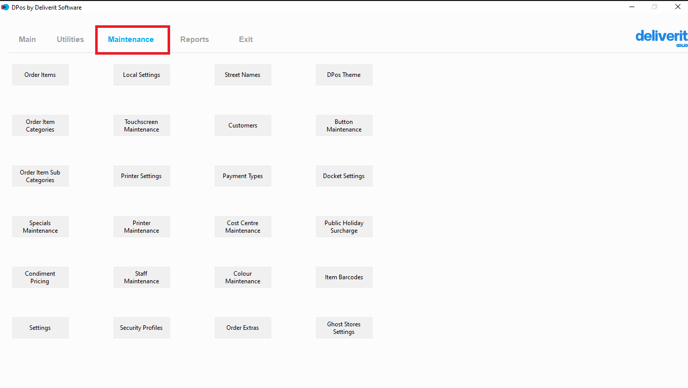Open Order Item Sub Categories

[x=40, y=176]
